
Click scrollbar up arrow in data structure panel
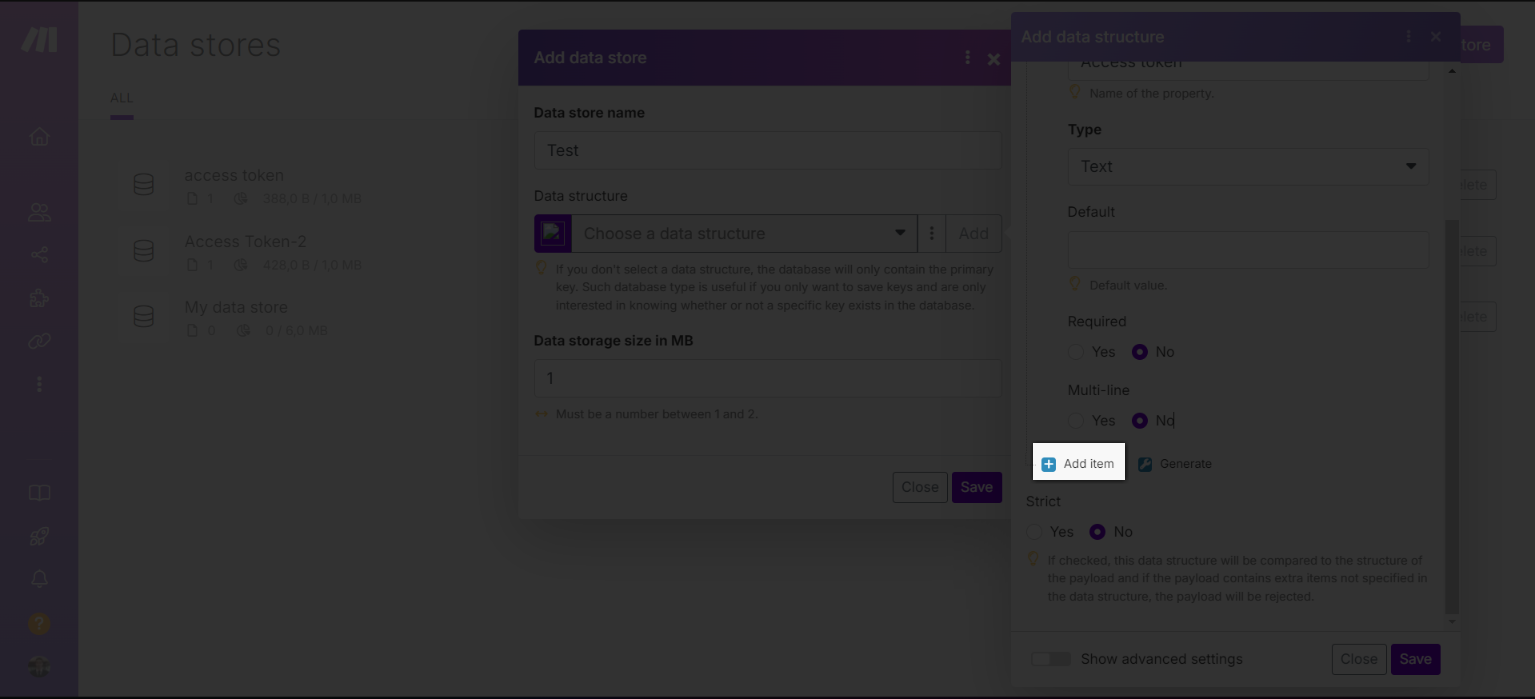click(1452, 71)
